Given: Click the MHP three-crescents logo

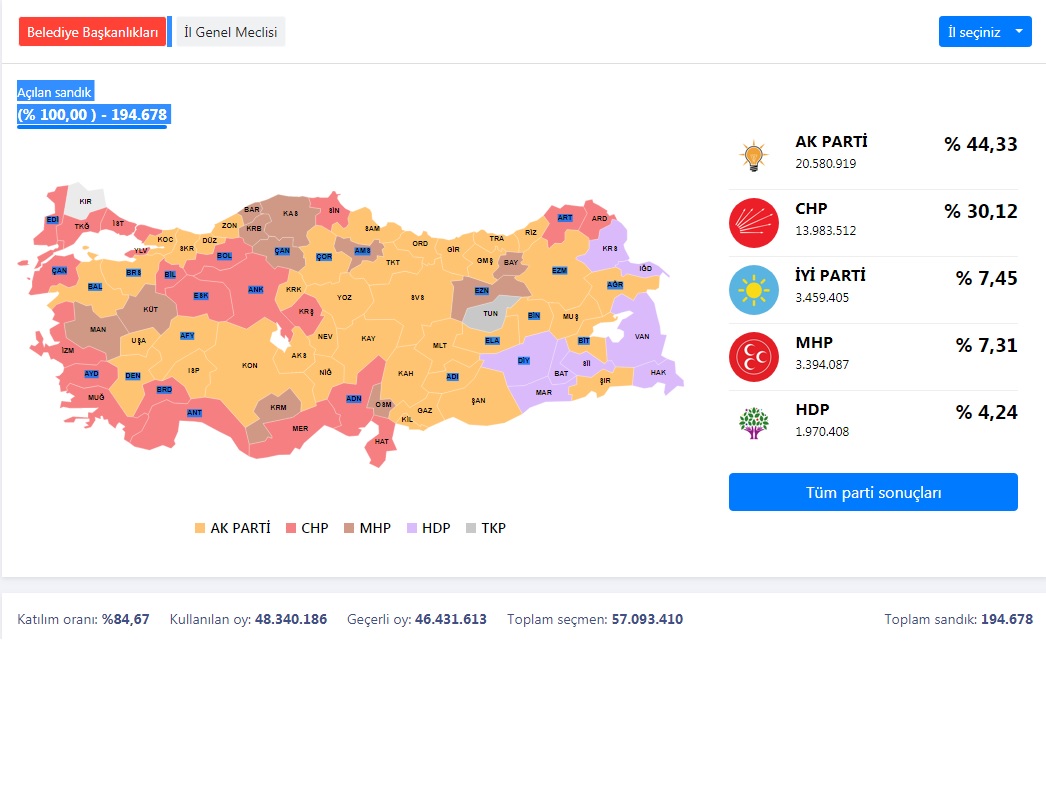Looking at the screenshot, I should (x=754, y=357).
